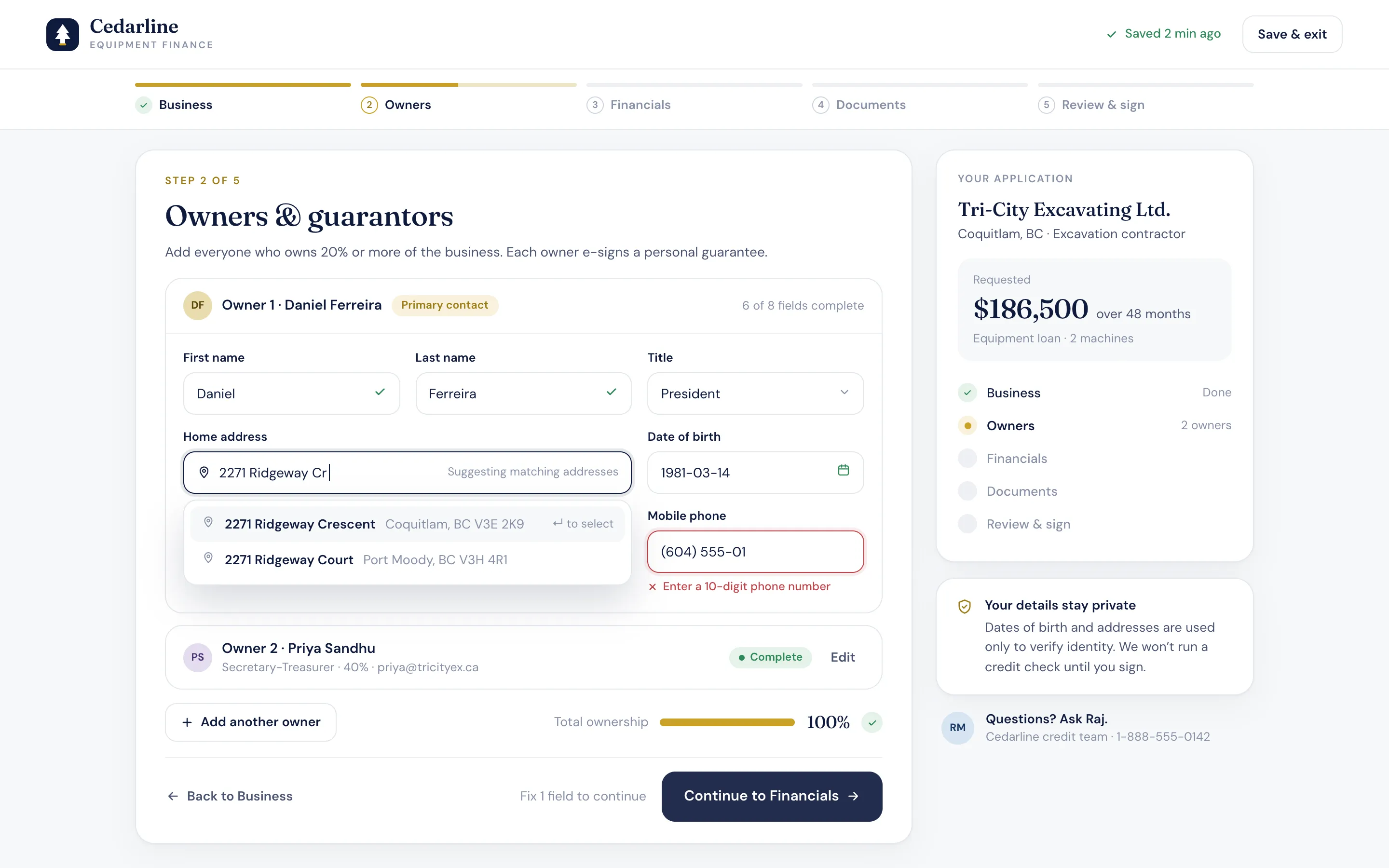Click the green check icon beside Business in sidebar
The height and width of the screenshot is (868, 1389).
click(x=967, y=393)
